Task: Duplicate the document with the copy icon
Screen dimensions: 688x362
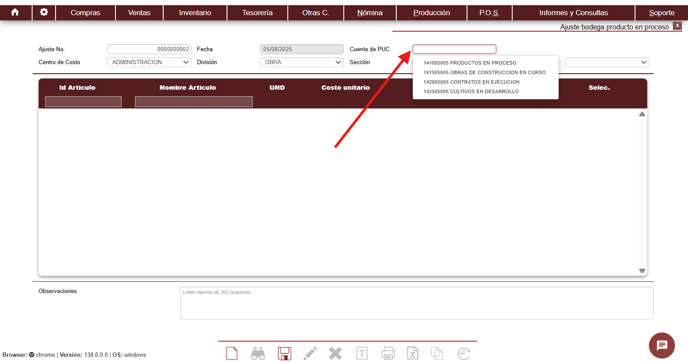Action: 437,353
